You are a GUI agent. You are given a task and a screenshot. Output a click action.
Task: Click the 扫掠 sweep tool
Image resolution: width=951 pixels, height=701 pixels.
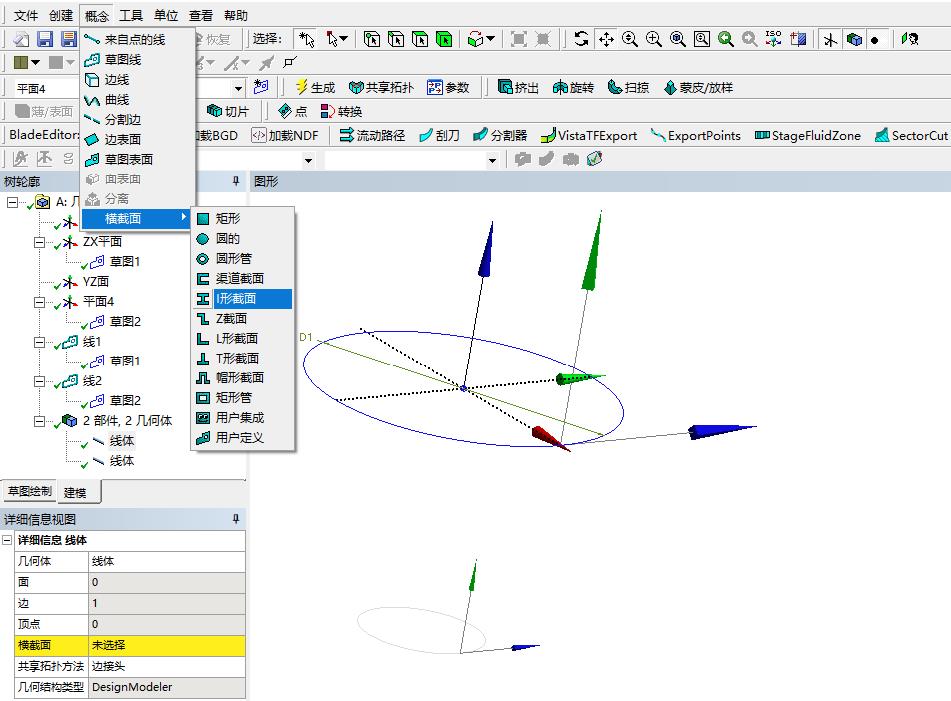coord(628,87)
